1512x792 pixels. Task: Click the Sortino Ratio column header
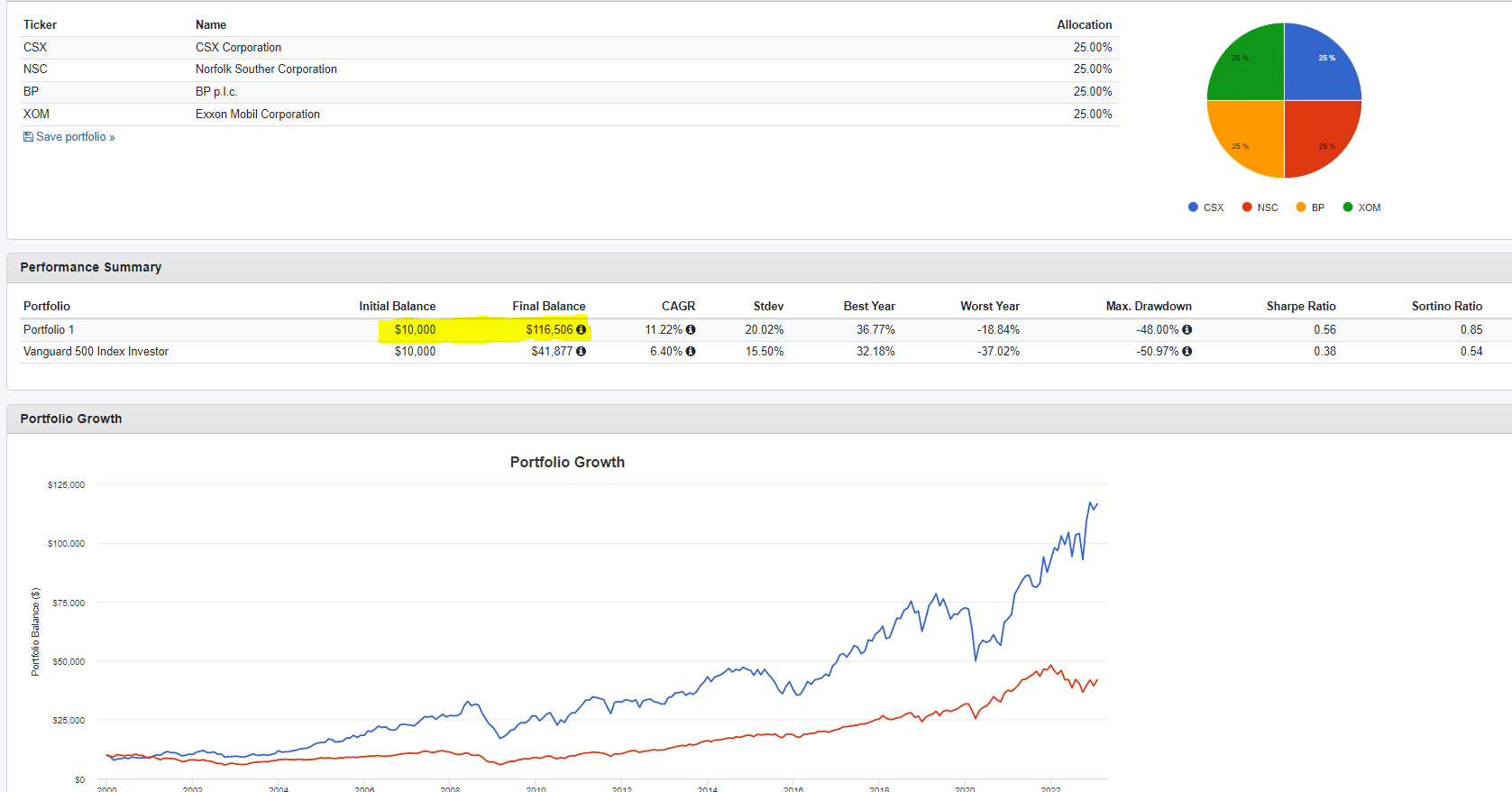click(1446, 307)
